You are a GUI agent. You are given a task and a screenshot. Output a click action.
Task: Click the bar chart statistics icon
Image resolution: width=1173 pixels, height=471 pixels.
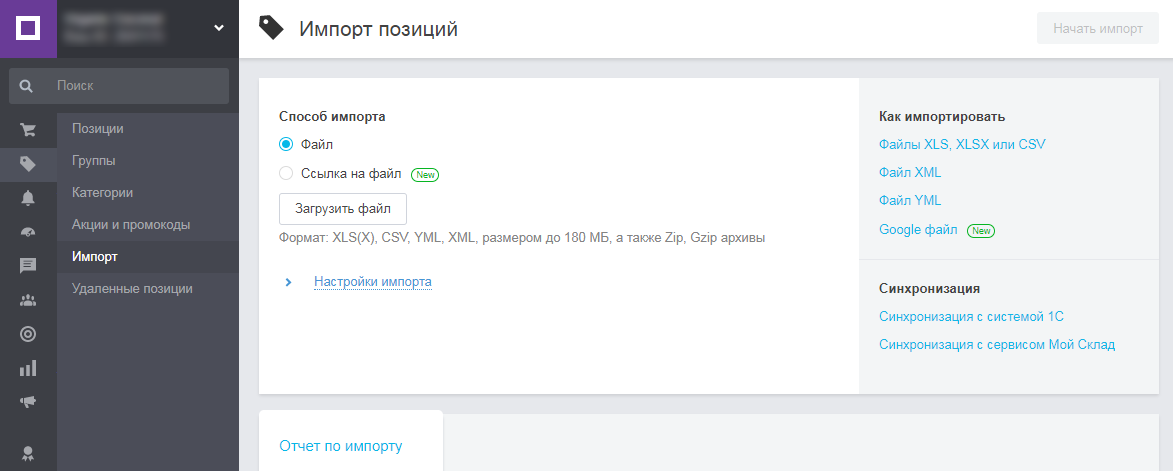pos(28,368)
